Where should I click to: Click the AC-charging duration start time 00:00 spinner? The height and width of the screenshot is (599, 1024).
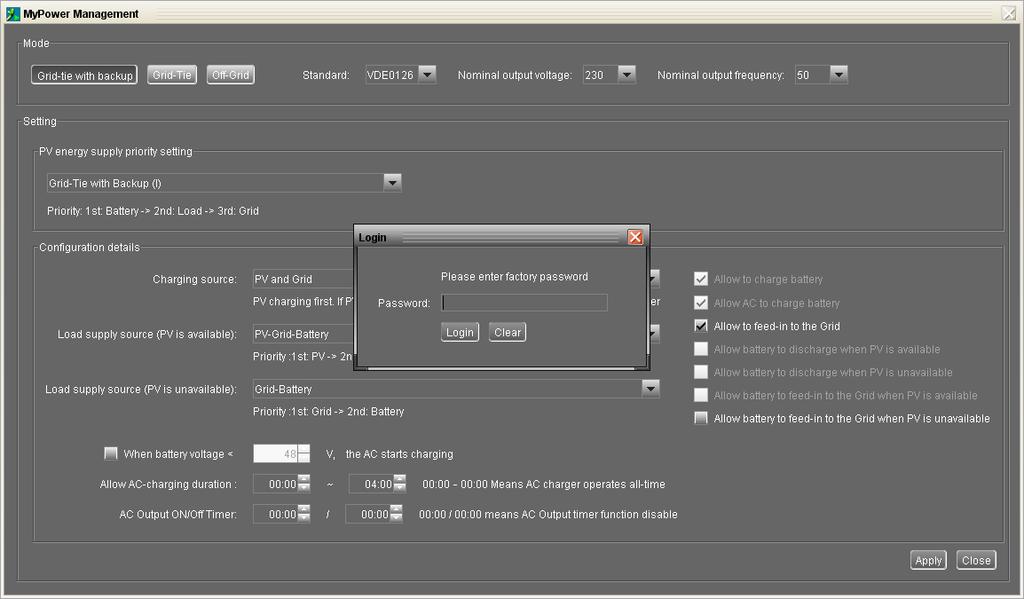click(281, 484)
